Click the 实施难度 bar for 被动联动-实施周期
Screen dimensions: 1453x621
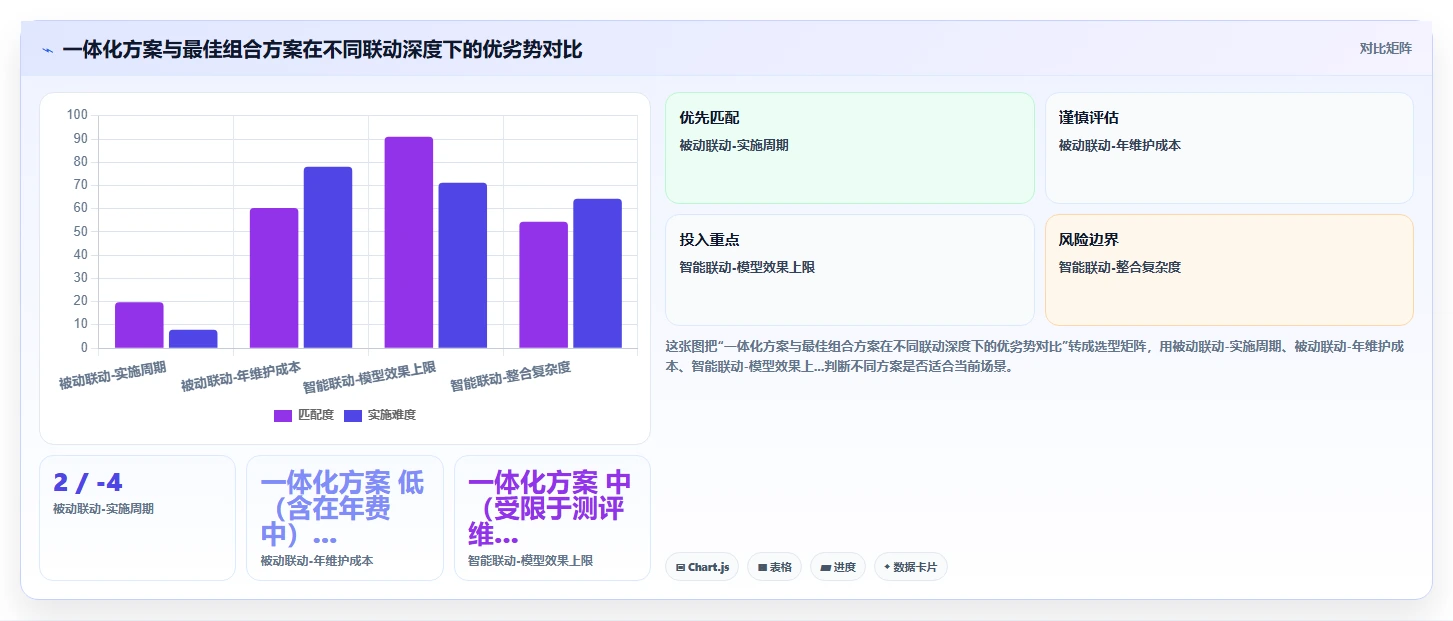pyautogui.click(x=193, y=339)
